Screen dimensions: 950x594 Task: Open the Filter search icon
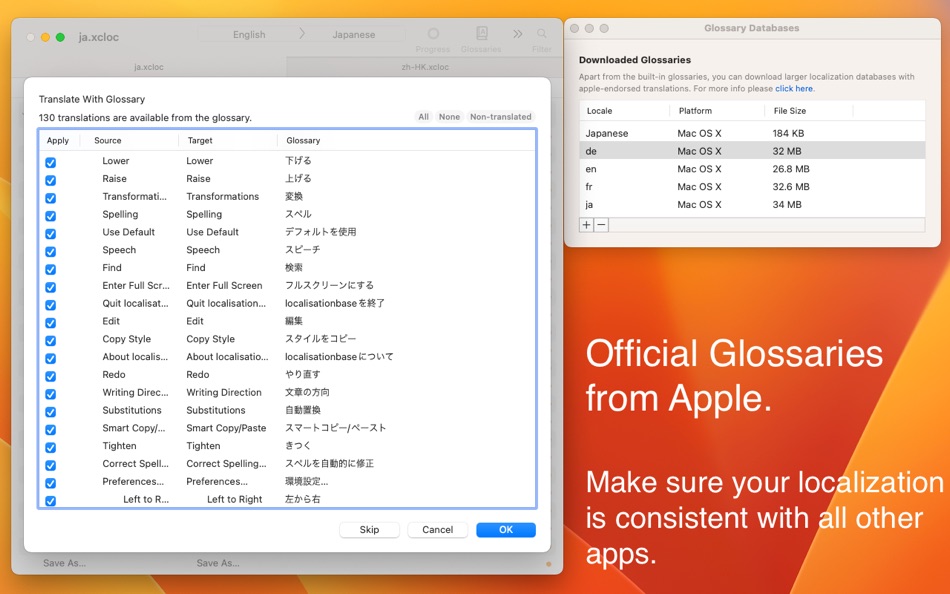click(x=542, y=34)
